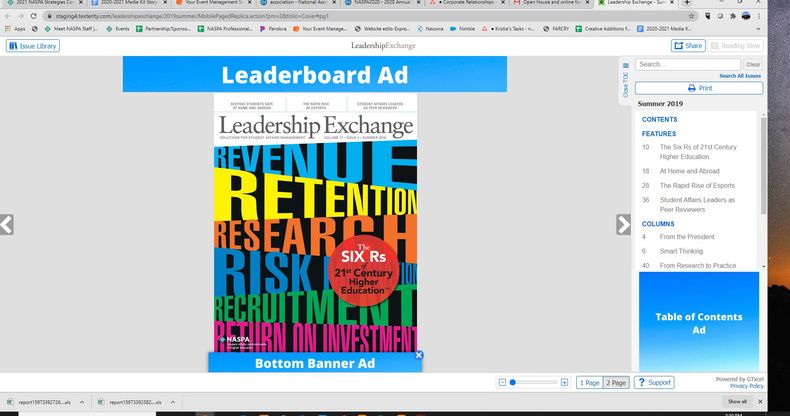Viewport: 790px width, 416px height.
Task: Close the Bottom Banner Ad
Action: click(419, 355)
